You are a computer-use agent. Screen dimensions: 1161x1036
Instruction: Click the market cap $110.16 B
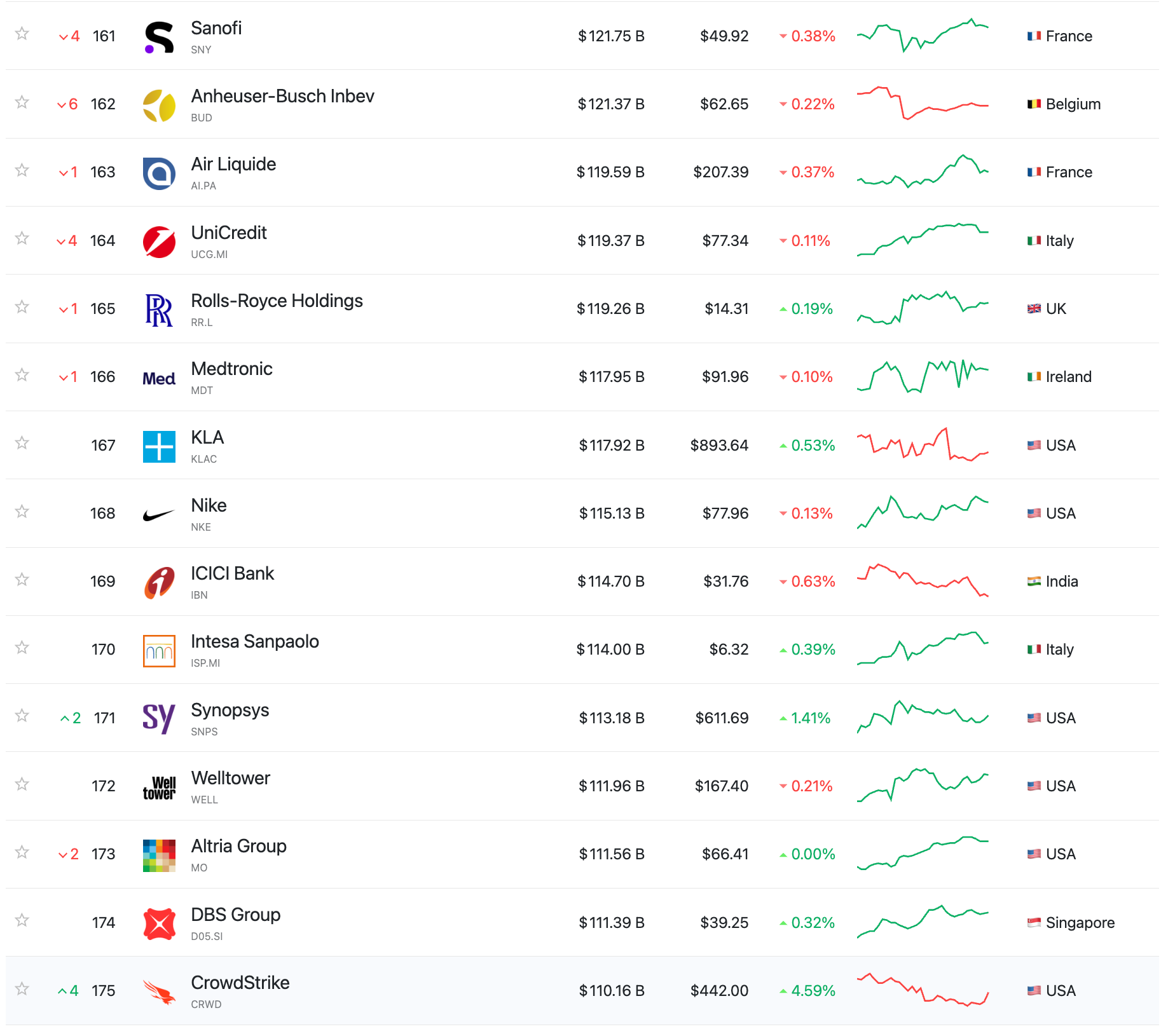pyautogui.click(x=612, y=991)
